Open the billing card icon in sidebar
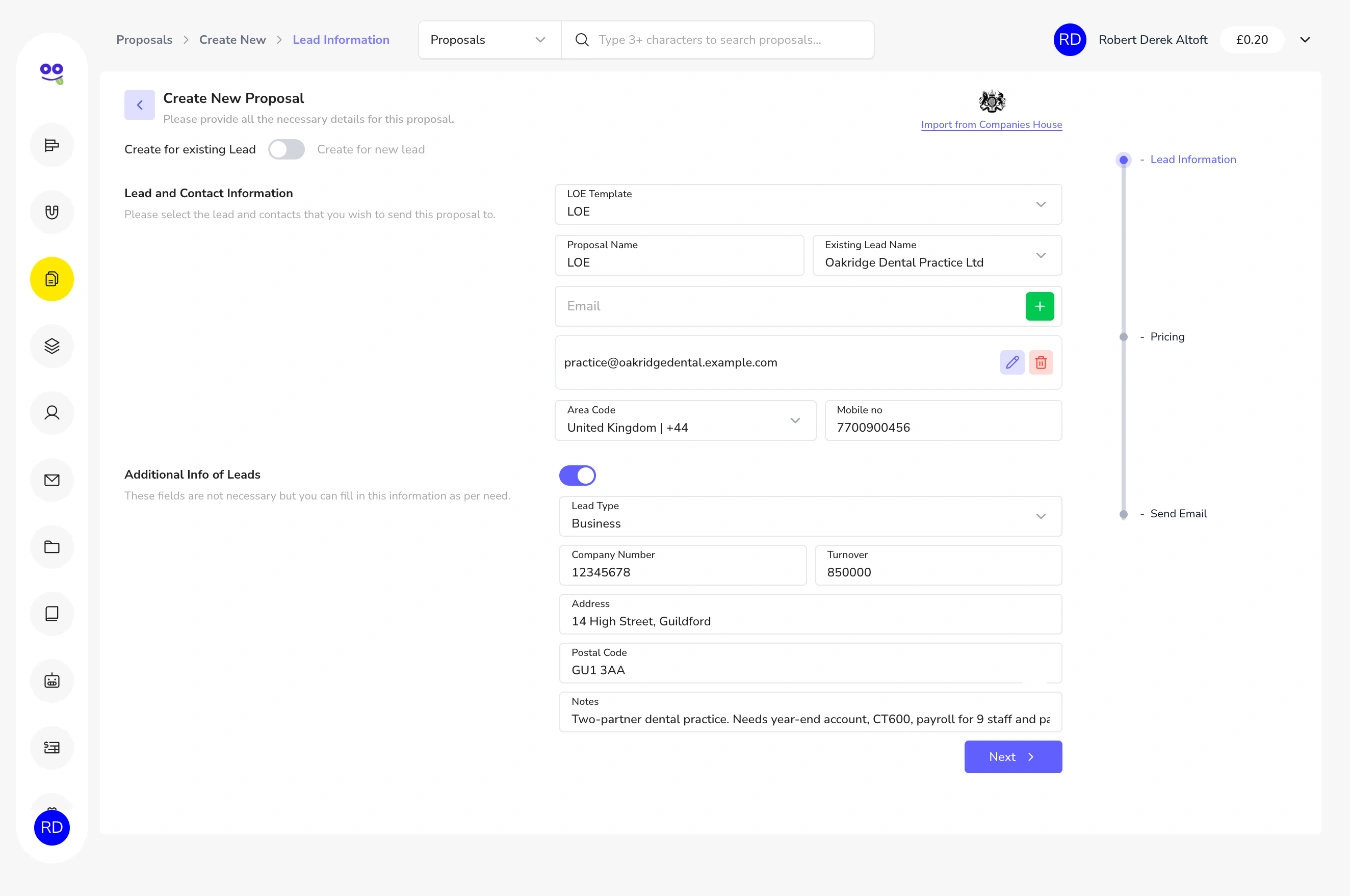1350x896 pixels. point(52,748)
